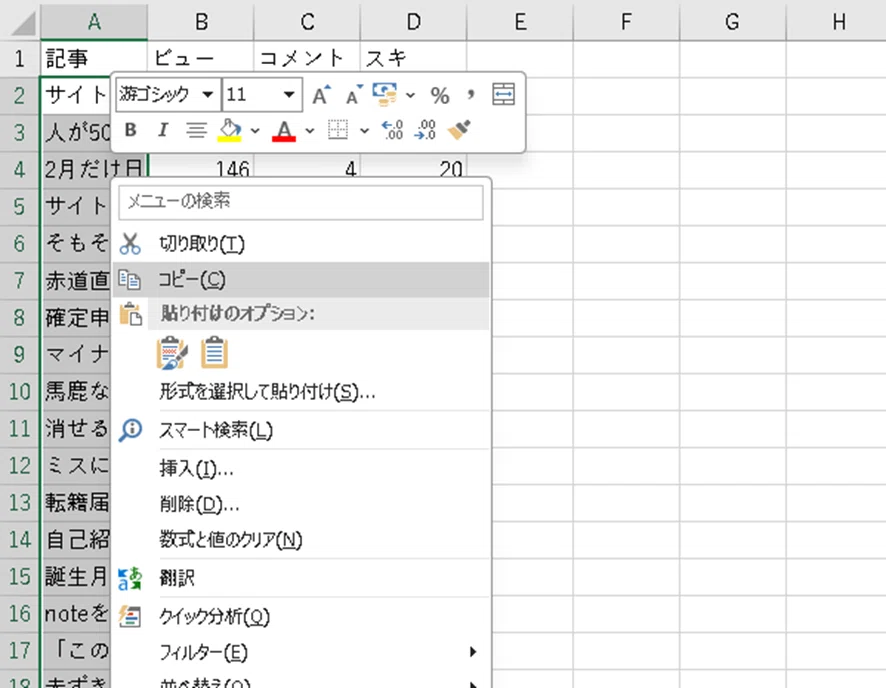Choose 切り取り(T) from context menu
The image size is (886, 688).
301,244
